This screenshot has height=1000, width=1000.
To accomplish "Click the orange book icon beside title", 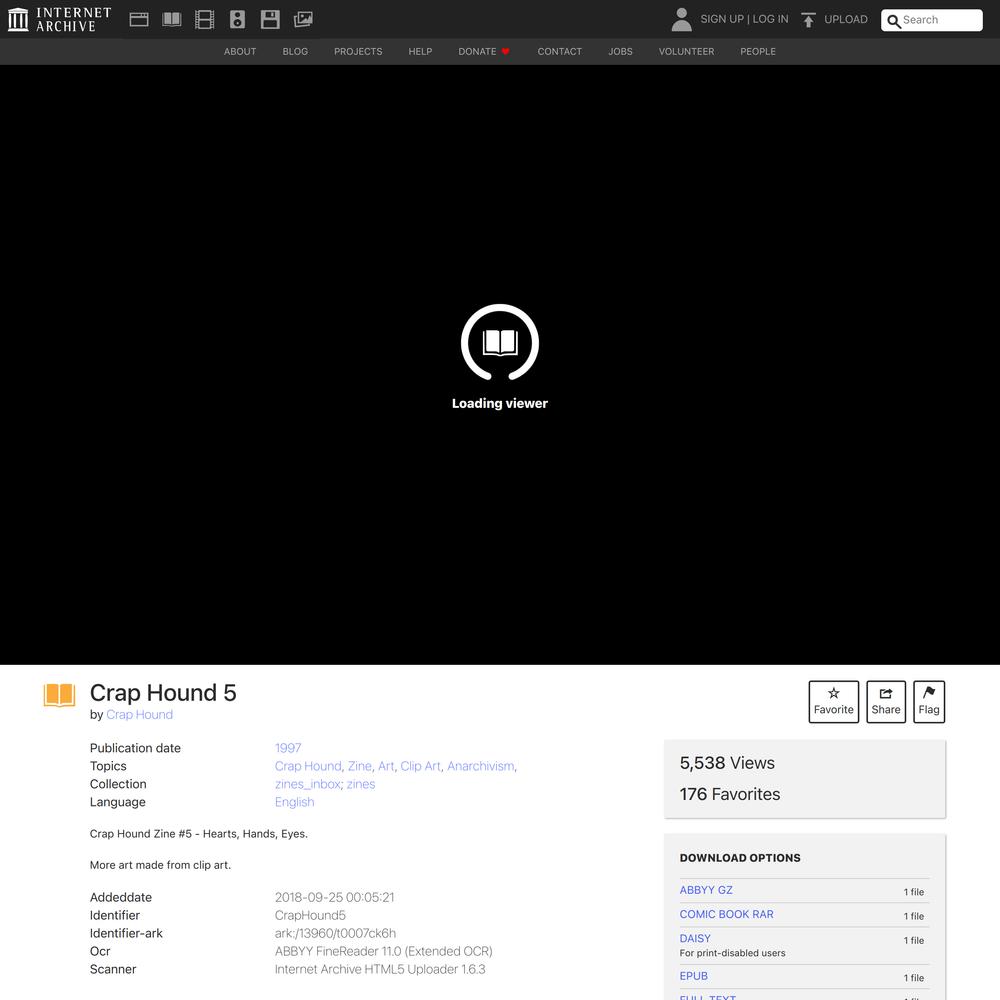I will 59,695.
